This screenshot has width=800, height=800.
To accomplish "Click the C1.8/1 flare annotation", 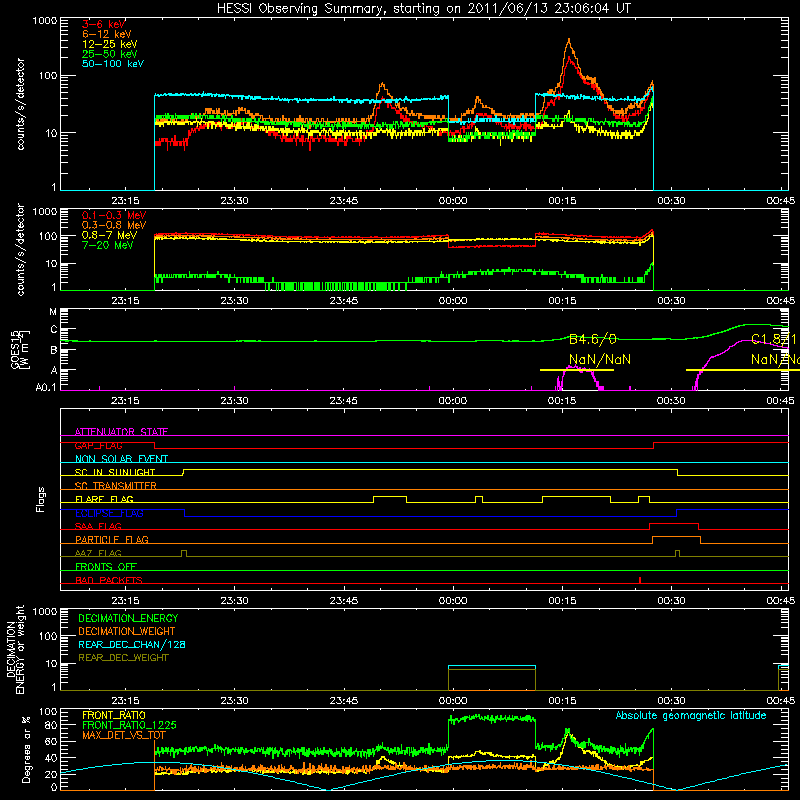I will point(774,339).
